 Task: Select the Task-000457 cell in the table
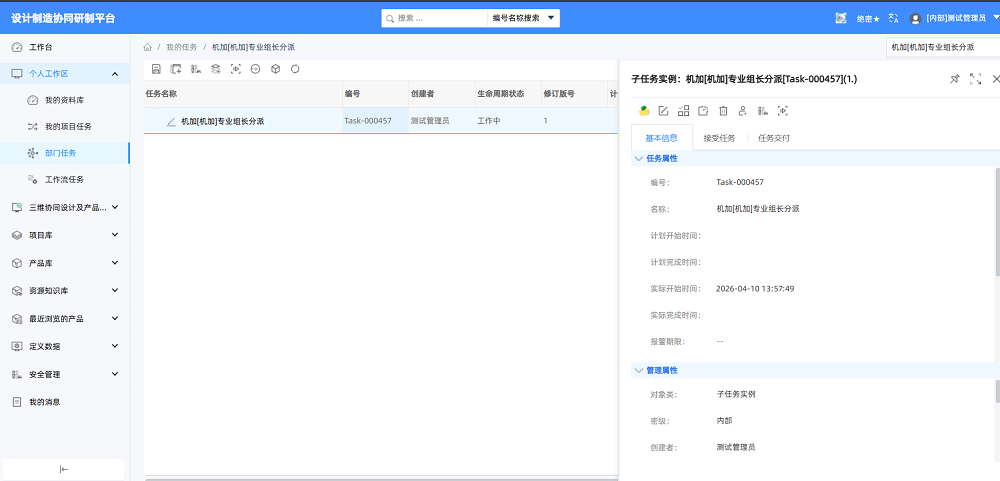click(375, 121)
